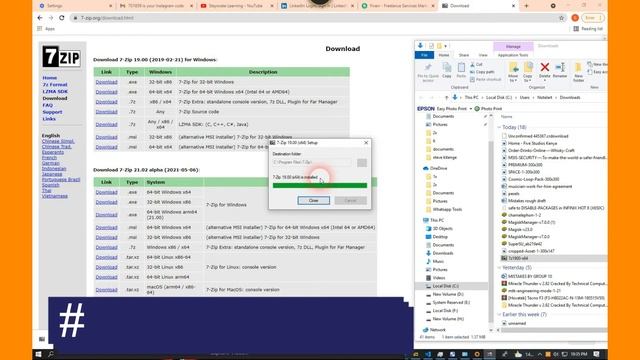Bookmark page with the star icon
Image resolution: width=640 pixels, height=360 pixels.
[561, 18]
